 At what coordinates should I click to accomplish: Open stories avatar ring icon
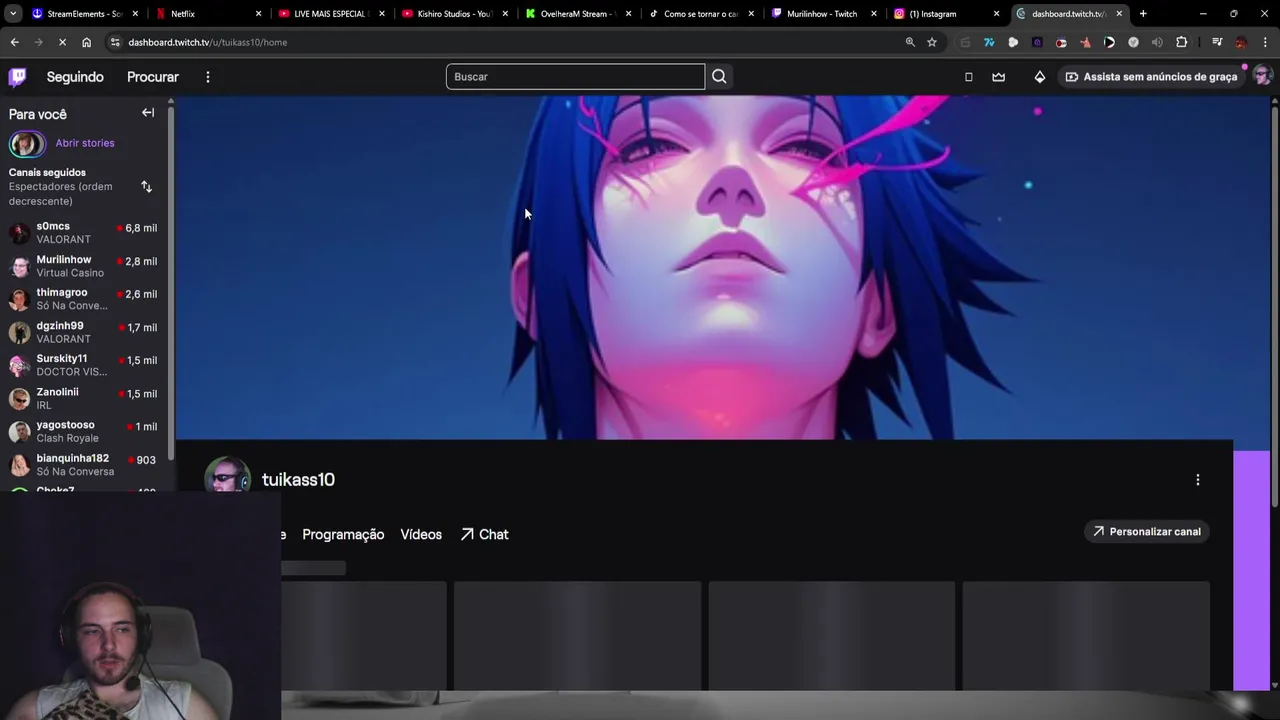(x=27, y=144)
